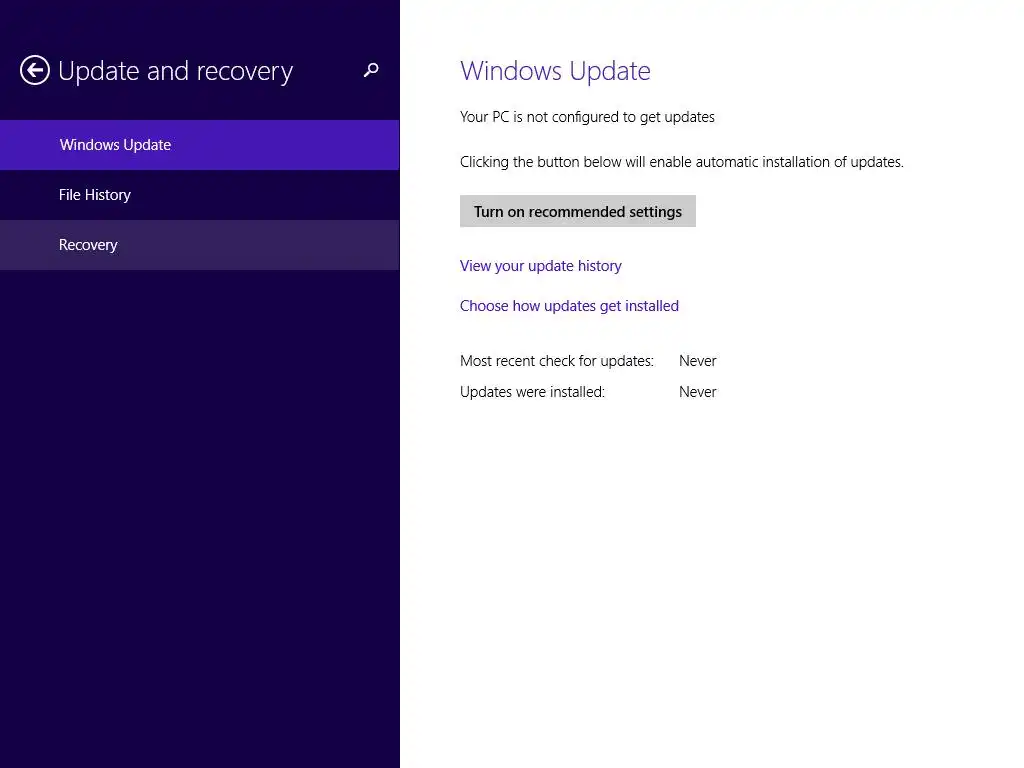Click 'Updates were installed:' label
Viewport: 1024px width, 768px height.
point(532,392)
